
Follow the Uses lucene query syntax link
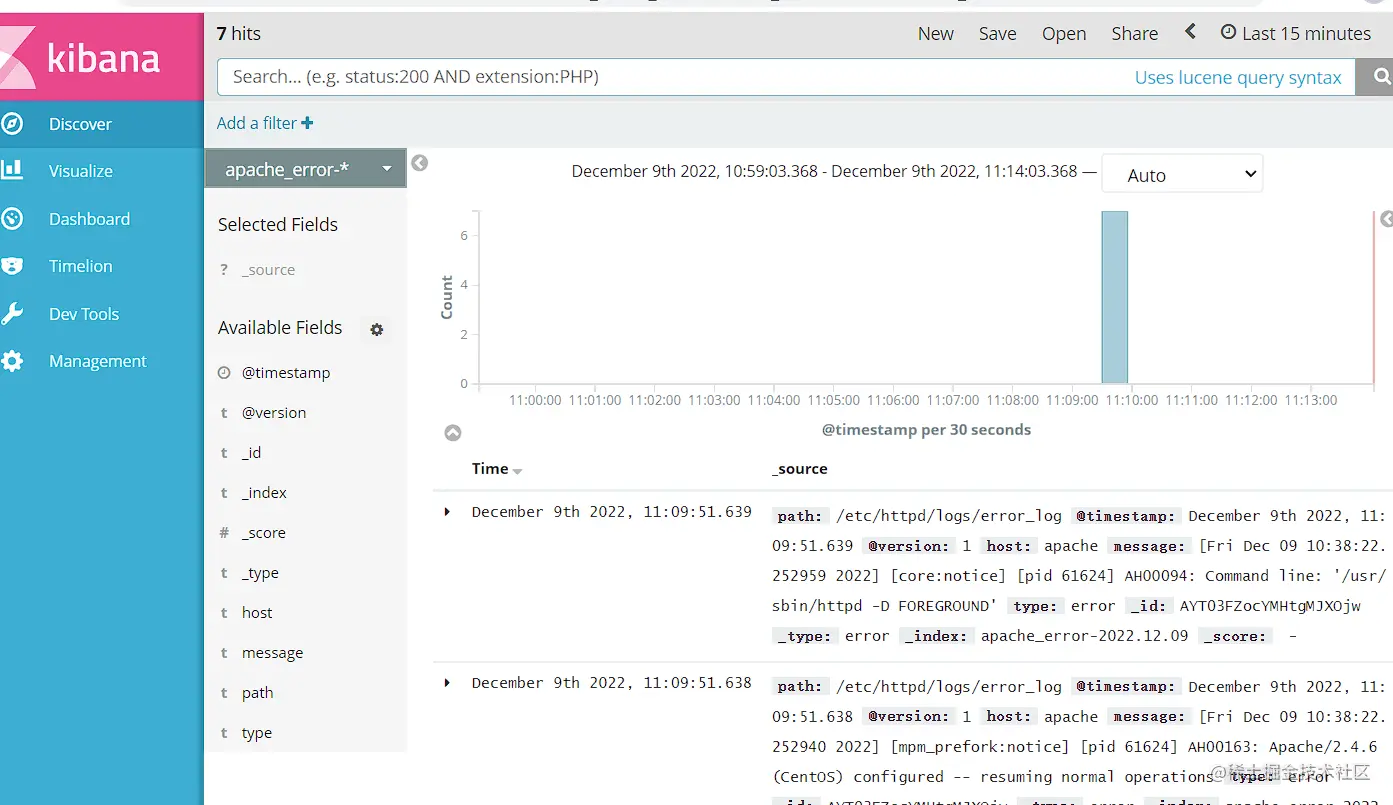1238,77
